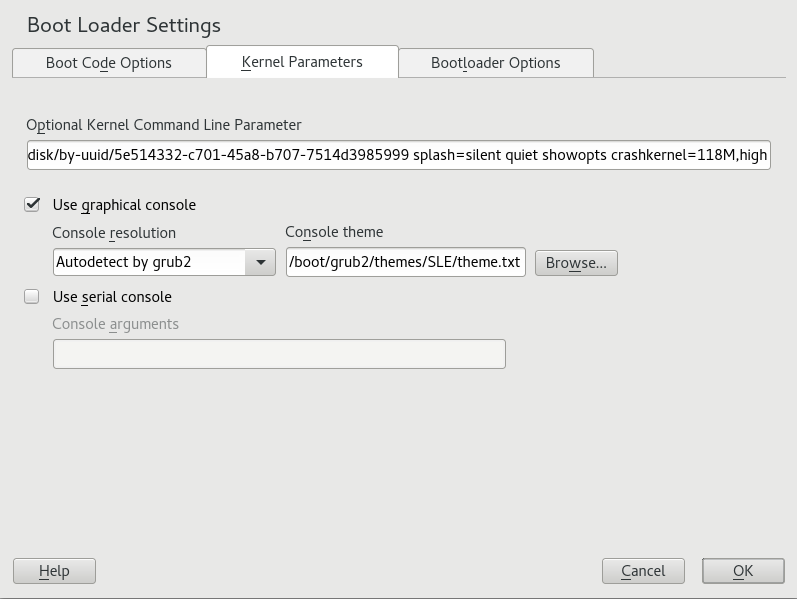
Task: Click the Console arguments text field
Action: (x=279, y=354)
